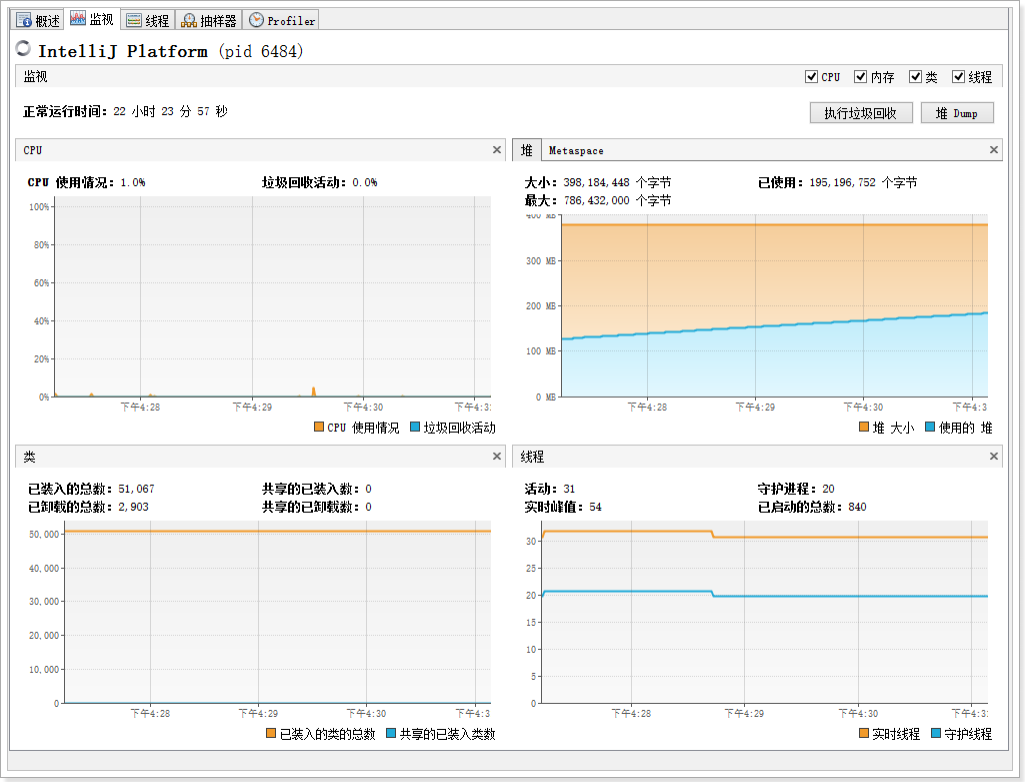
Task: Select the 抽样器 sampler tab
Action: click(208, 20)
